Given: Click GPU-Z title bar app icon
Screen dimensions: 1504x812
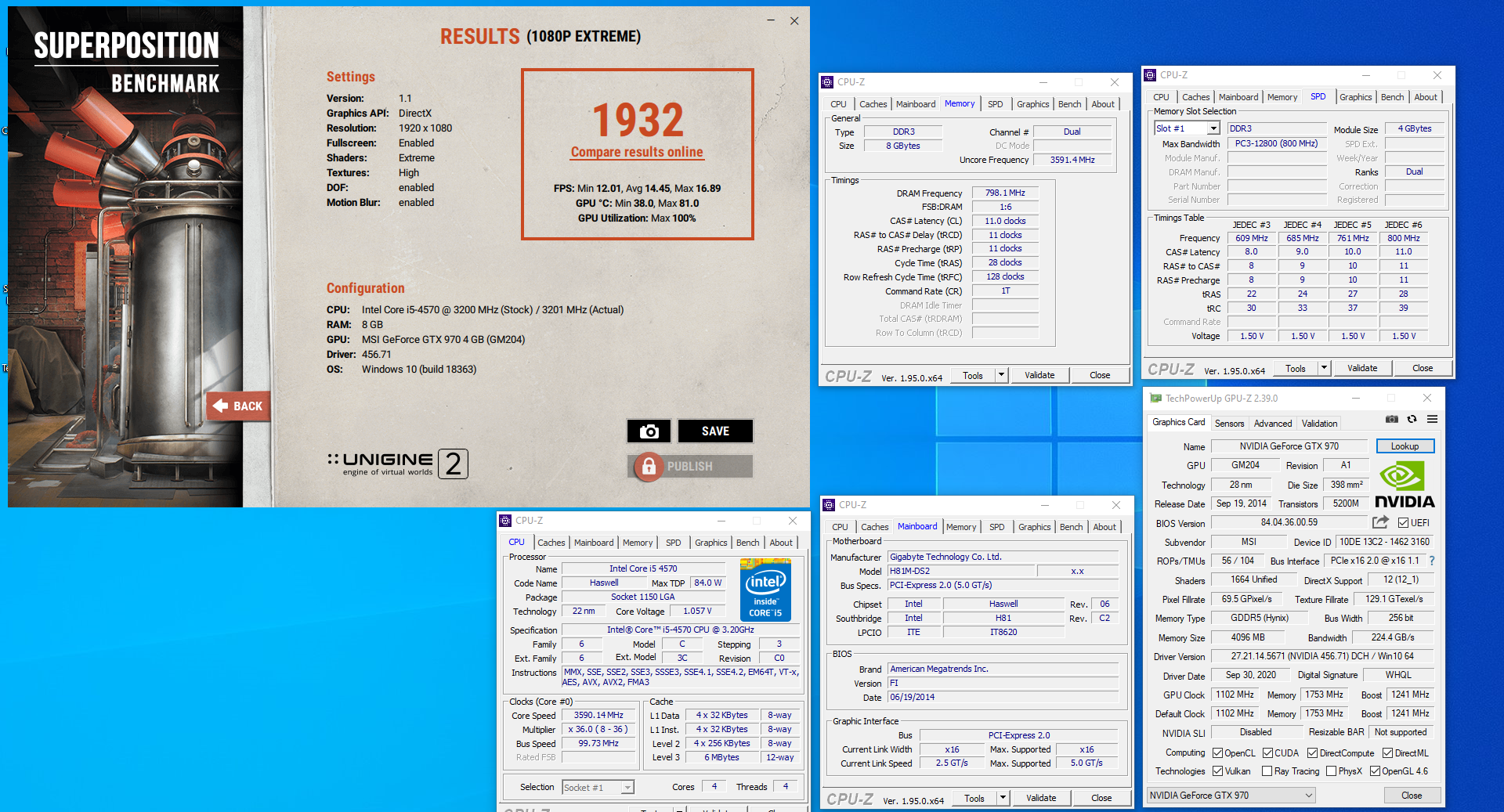Looking at the screenshot, I should tap(1155, 399).
